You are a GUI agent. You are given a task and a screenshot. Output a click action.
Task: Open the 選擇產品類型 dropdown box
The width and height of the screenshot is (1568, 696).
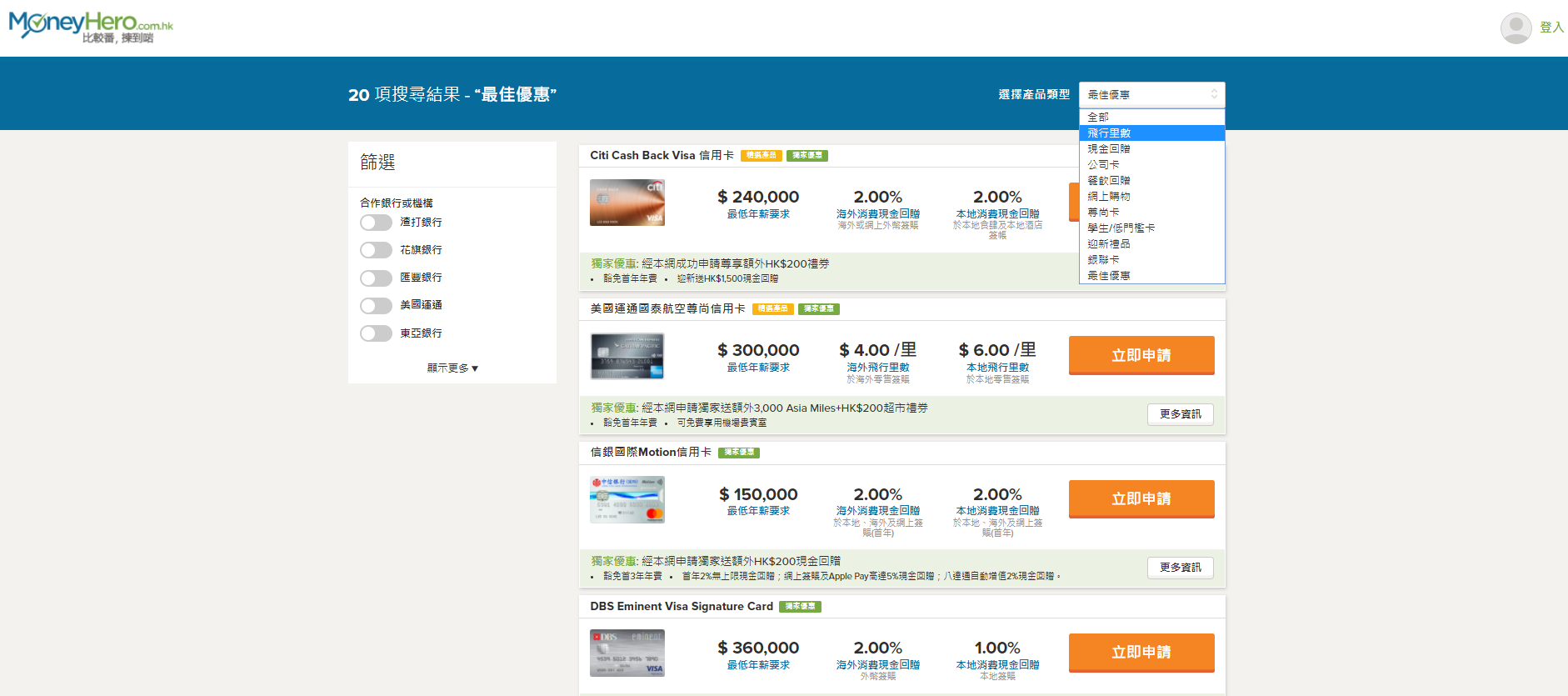click(x=1151, y=95)
